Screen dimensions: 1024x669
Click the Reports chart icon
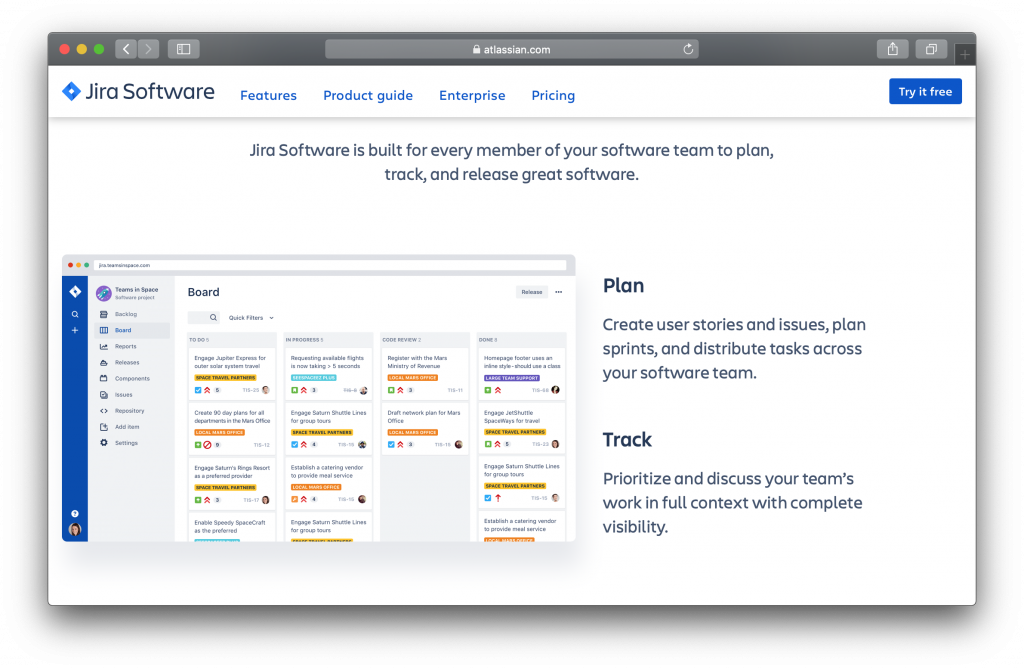tap(104, 346)
